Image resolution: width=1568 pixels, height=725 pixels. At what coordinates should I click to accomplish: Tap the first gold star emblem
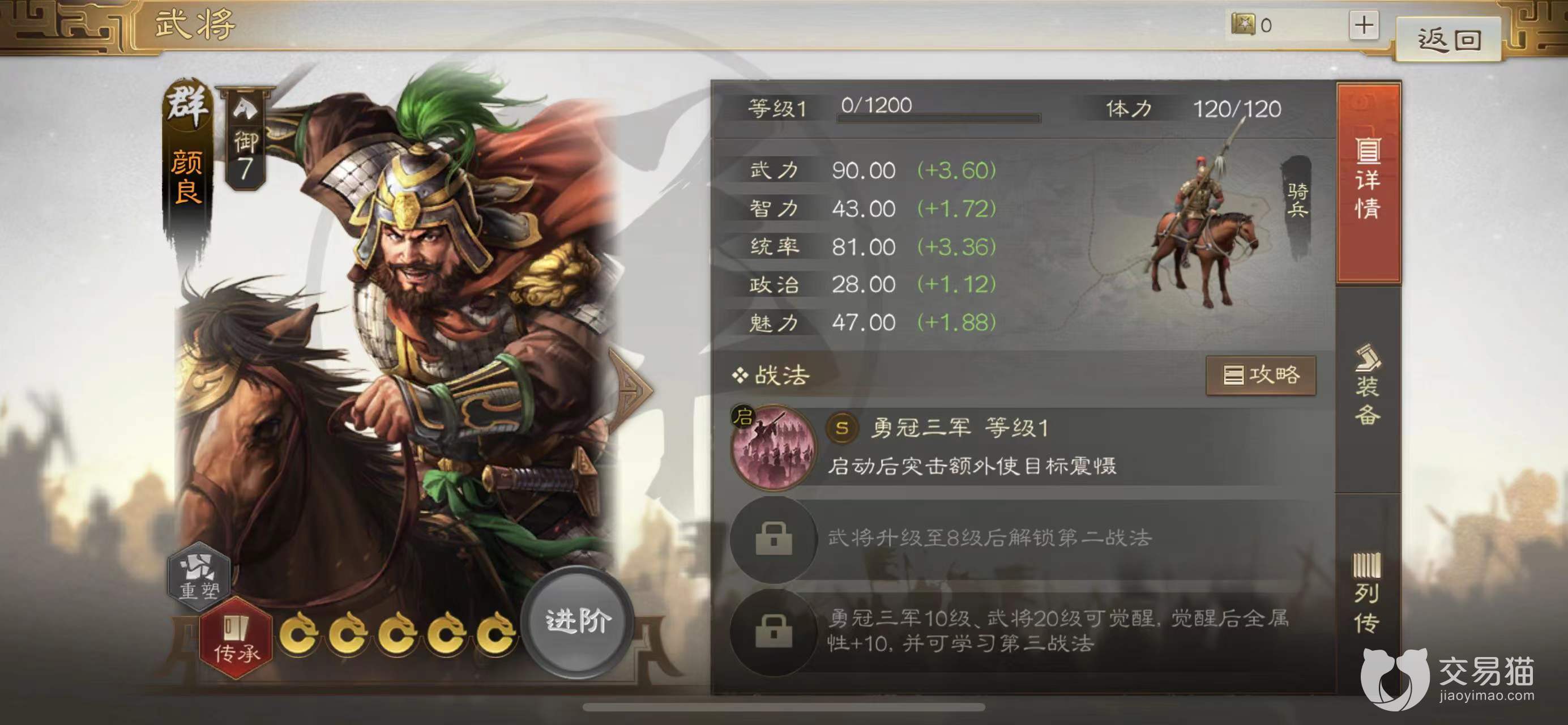pyautogui.click(x=299, y=634)
